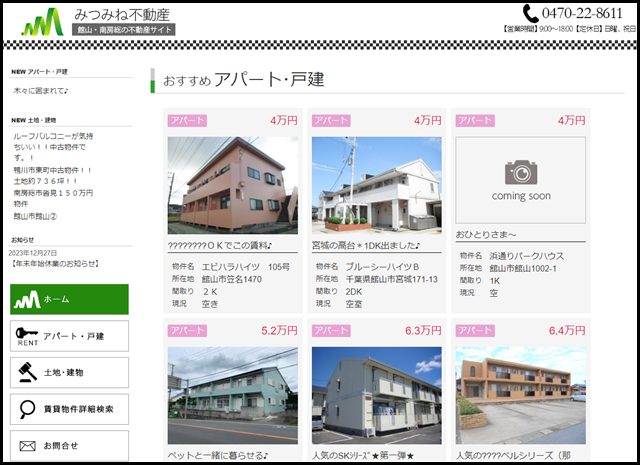Viewport: 640px width, 465px height.
Task: Open the エビハラハイツ 105号 building photo
Action: click(233, 185)
